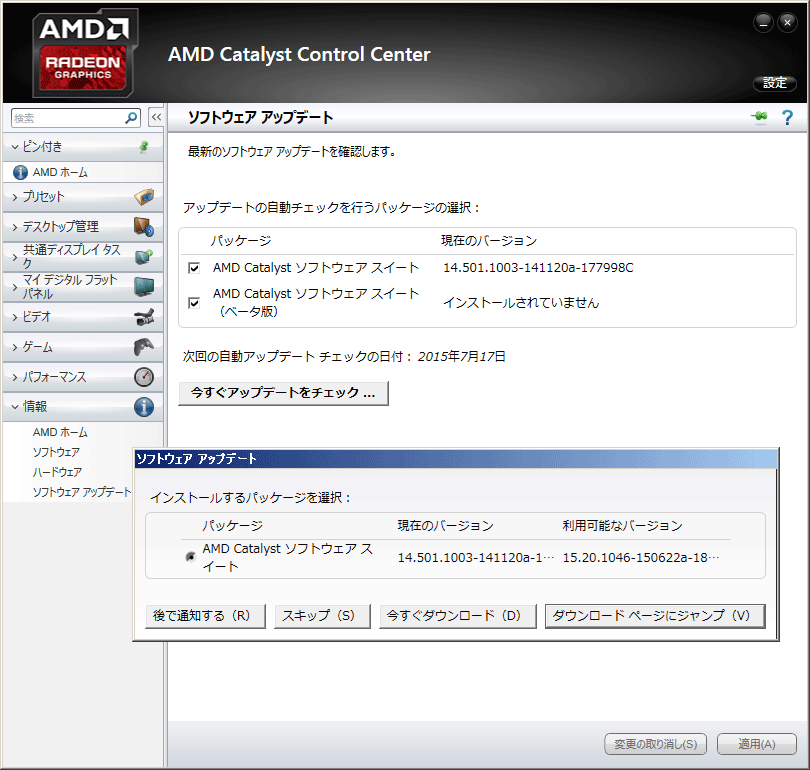Expand the 共通ディスプレイ タスク section
Viewport: 810px width, 770px height.
pyautogui.click(x=15, y=256)
